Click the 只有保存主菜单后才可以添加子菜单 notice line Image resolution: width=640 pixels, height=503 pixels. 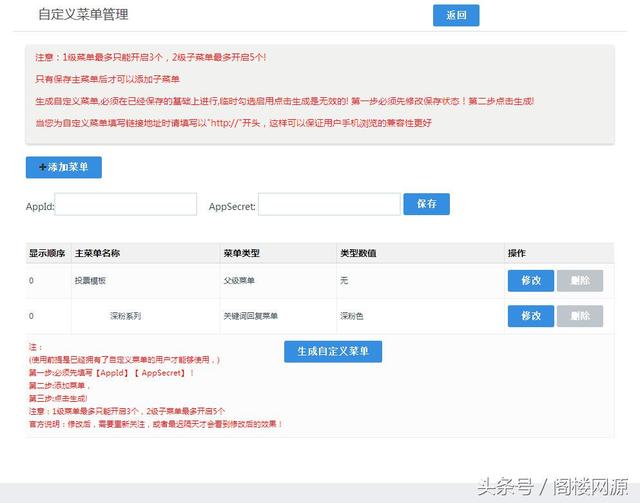coord(108,79)
